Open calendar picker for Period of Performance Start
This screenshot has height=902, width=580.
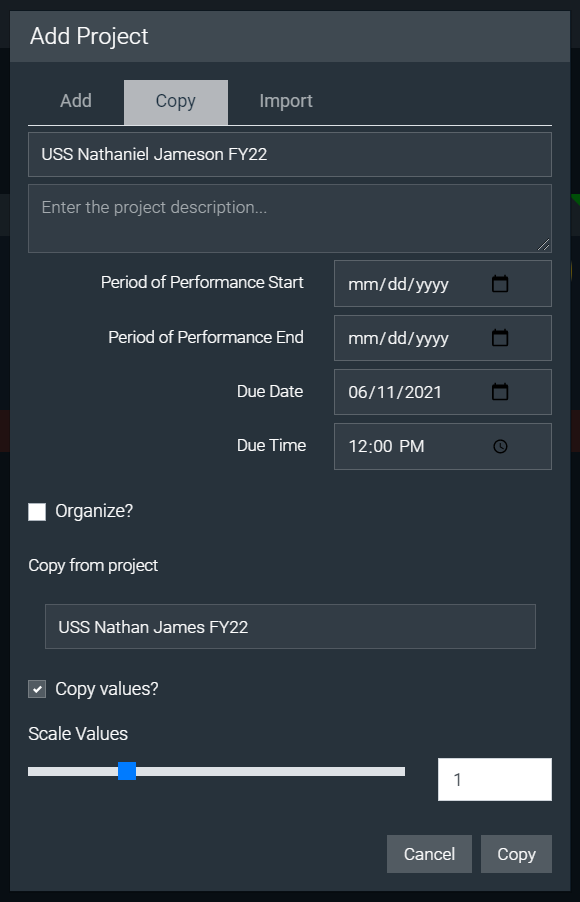tap(500, 284)
